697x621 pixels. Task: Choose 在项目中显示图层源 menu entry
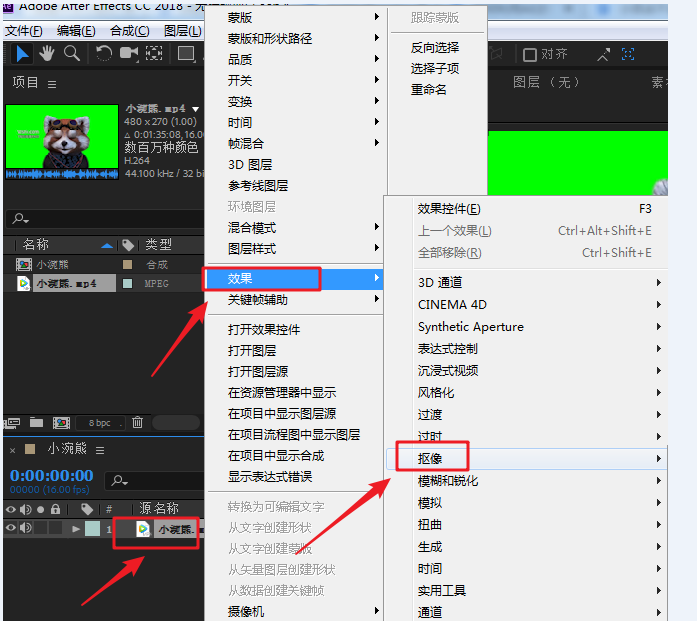pyautogui.click(x=295, y=413)
